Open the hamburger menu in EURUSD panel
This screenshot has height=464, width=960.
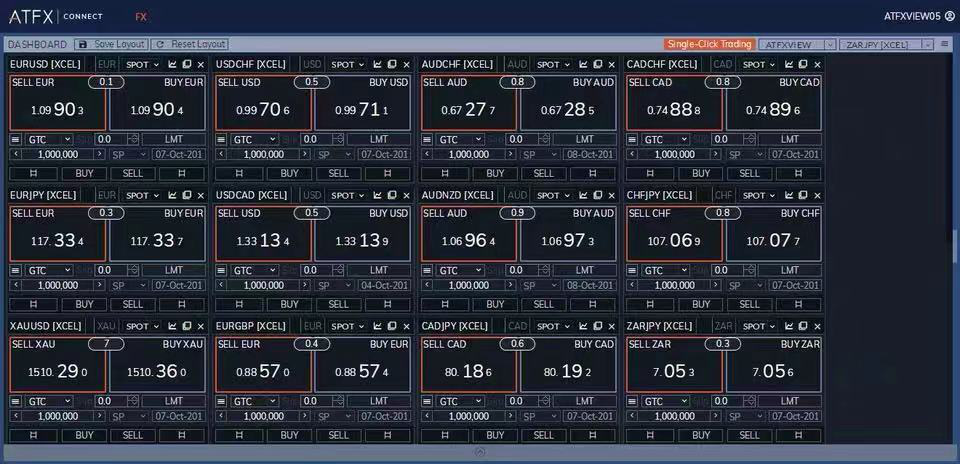15,140
